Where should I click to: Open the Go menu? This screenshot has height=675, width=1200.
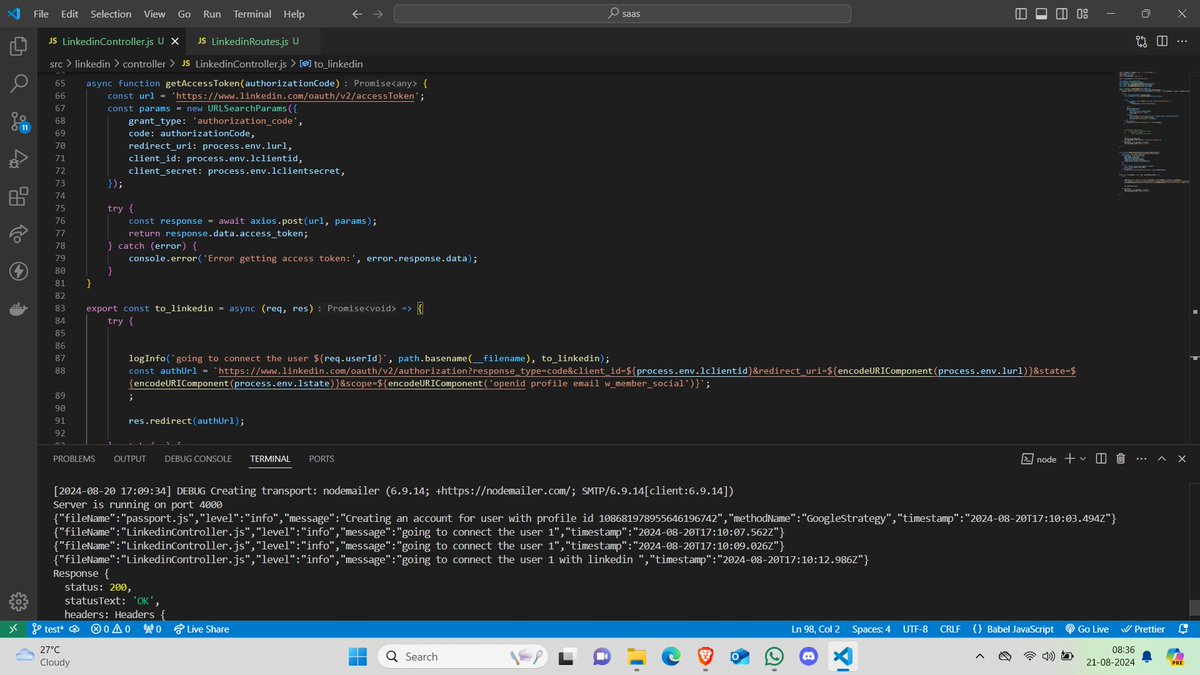point(184,14)
